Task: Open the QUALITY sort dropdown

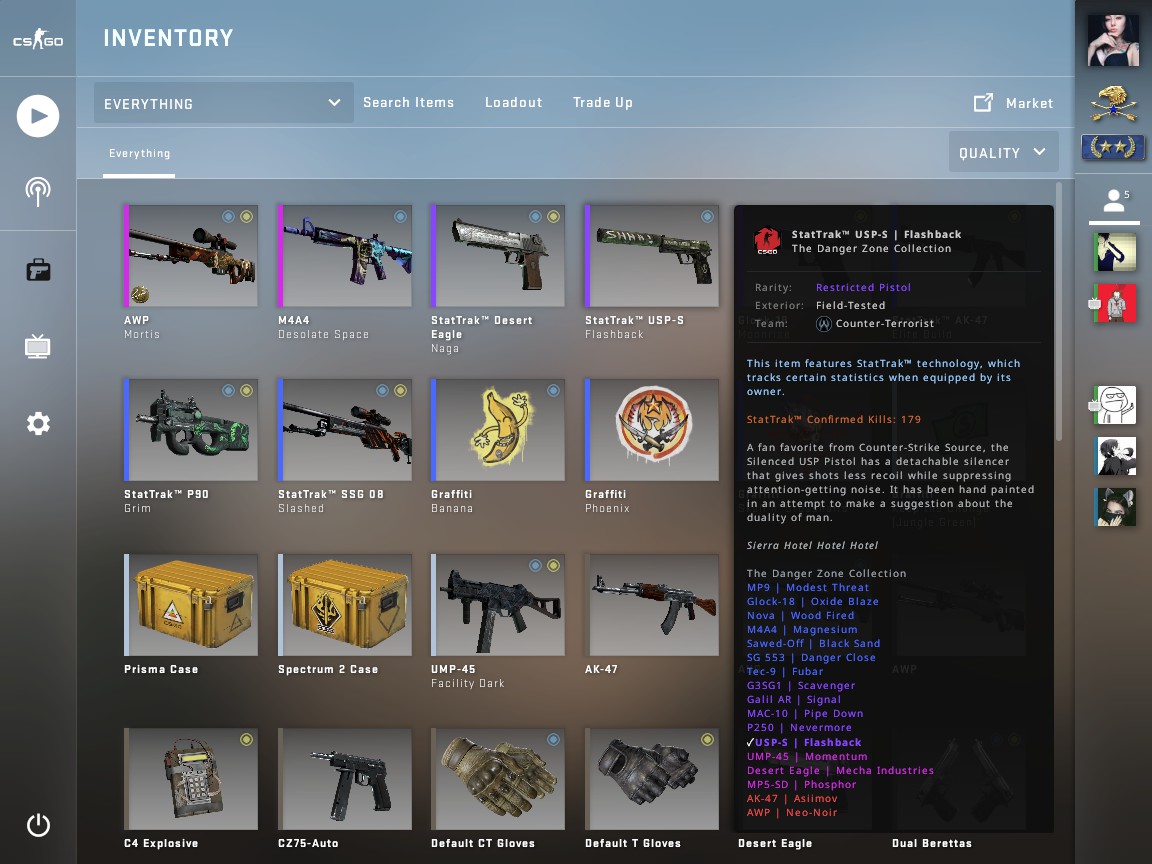Action: [x=1004, y=152]
